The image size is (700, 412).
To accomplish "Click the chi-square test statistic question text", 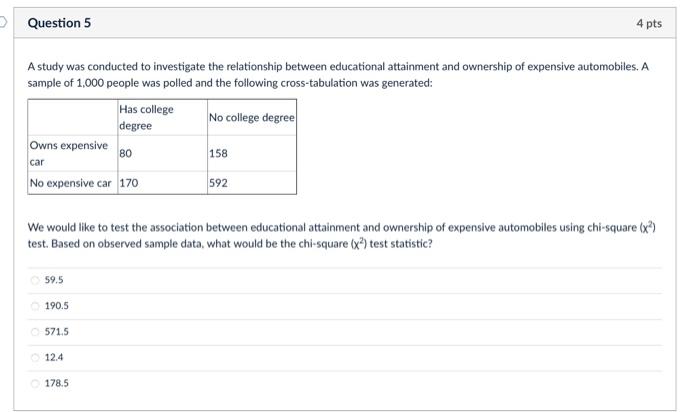I will click(342, 235).
